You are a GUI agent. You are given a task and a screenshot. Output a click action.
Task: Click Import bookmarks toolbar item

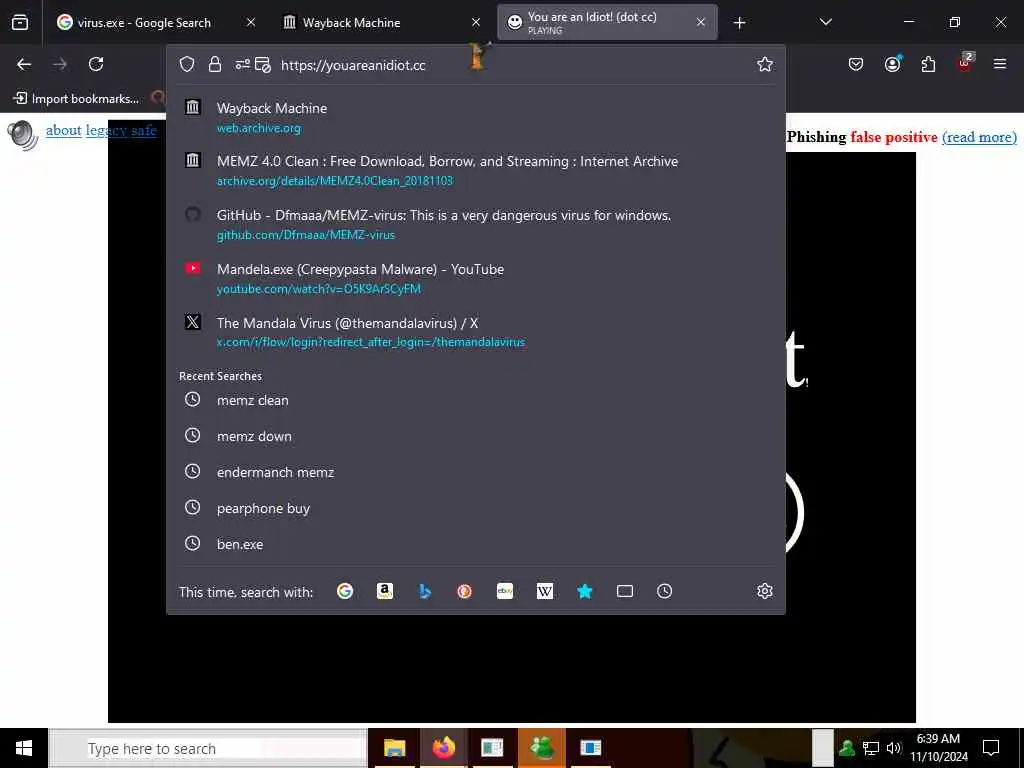tap(76, 99)
